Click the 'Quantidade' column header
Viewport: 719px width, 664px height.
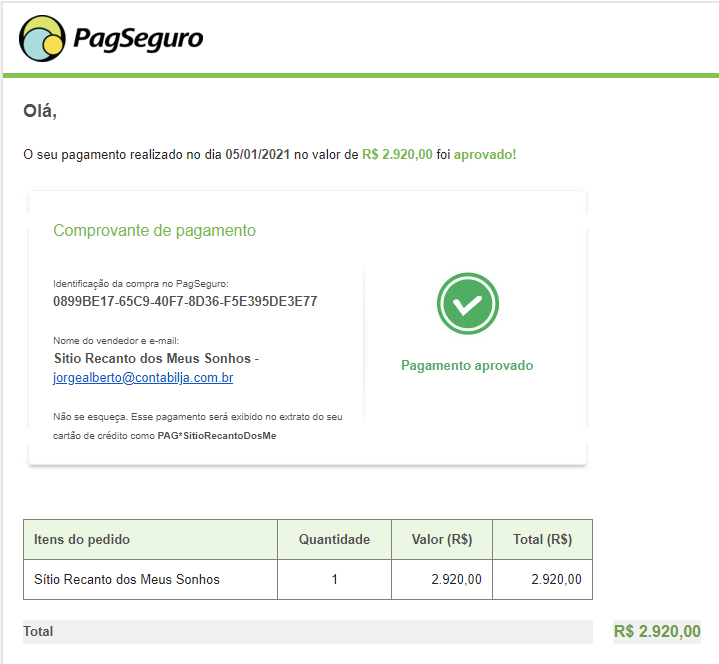[x=334, y=539]
